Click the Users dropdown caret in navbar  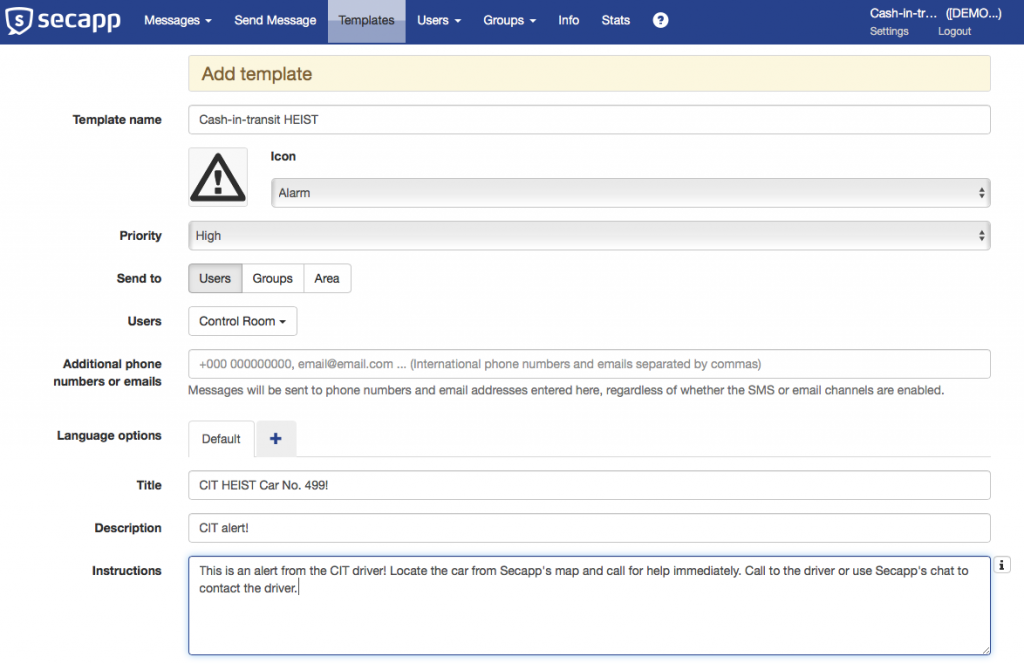(460, 20)
